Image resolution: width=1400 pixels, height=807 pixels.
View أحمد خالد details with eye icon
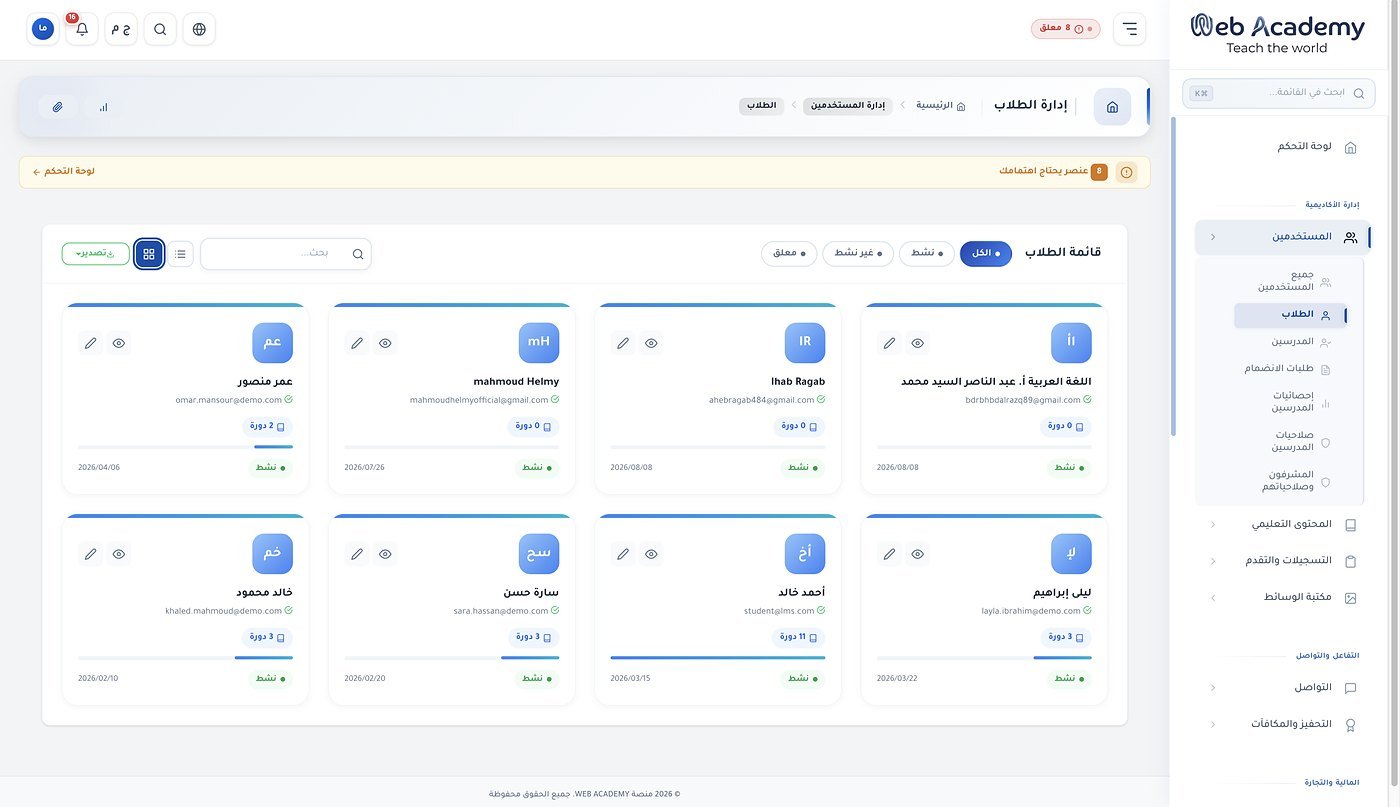point(651,554)
